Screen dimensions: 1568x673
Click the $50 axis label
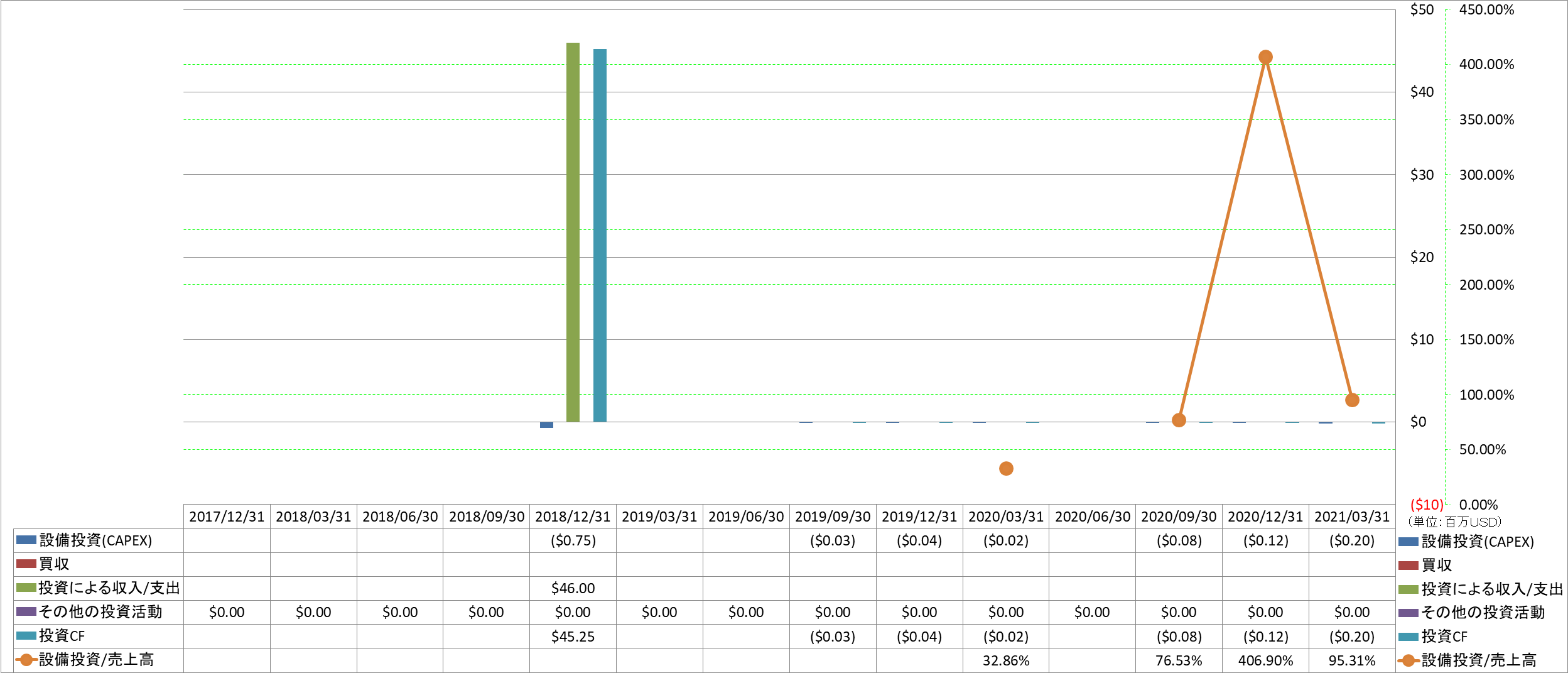pyautogui.click(x=1422, y=9)
